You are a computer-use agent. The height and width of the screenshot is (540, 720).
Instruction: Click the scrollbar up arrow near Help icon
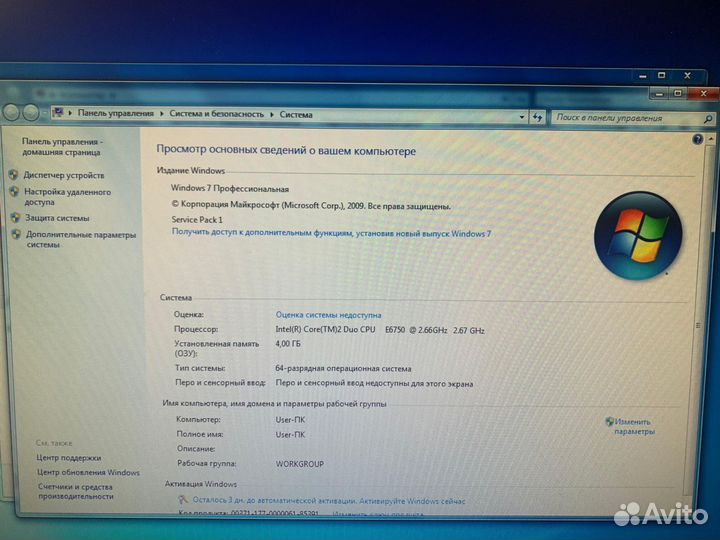[x=711, y=139]
